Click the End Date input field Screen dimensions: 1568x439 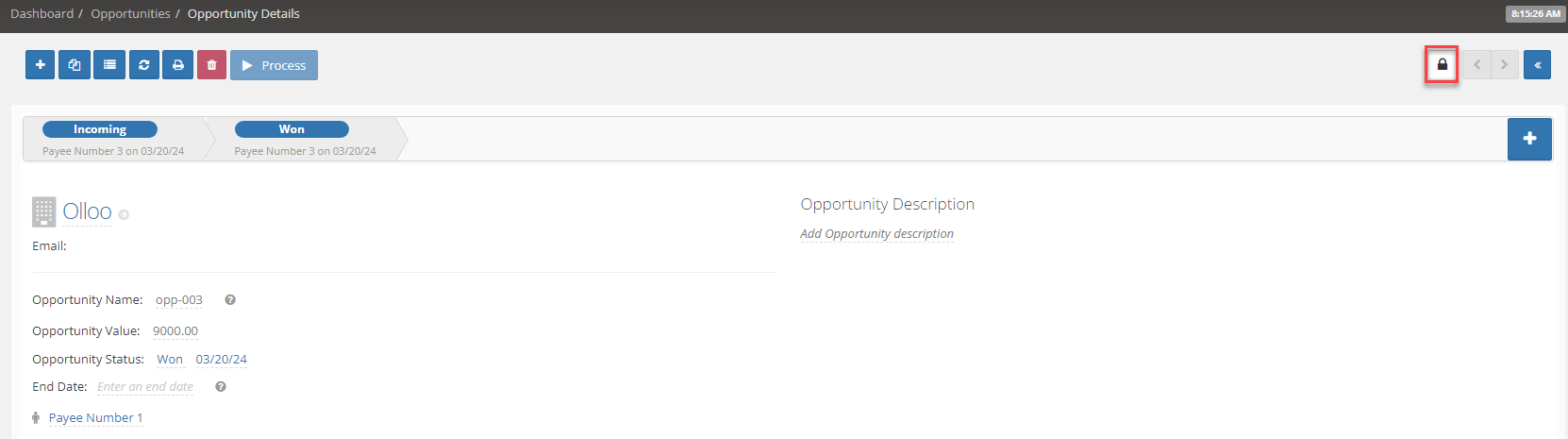(145, 387)
